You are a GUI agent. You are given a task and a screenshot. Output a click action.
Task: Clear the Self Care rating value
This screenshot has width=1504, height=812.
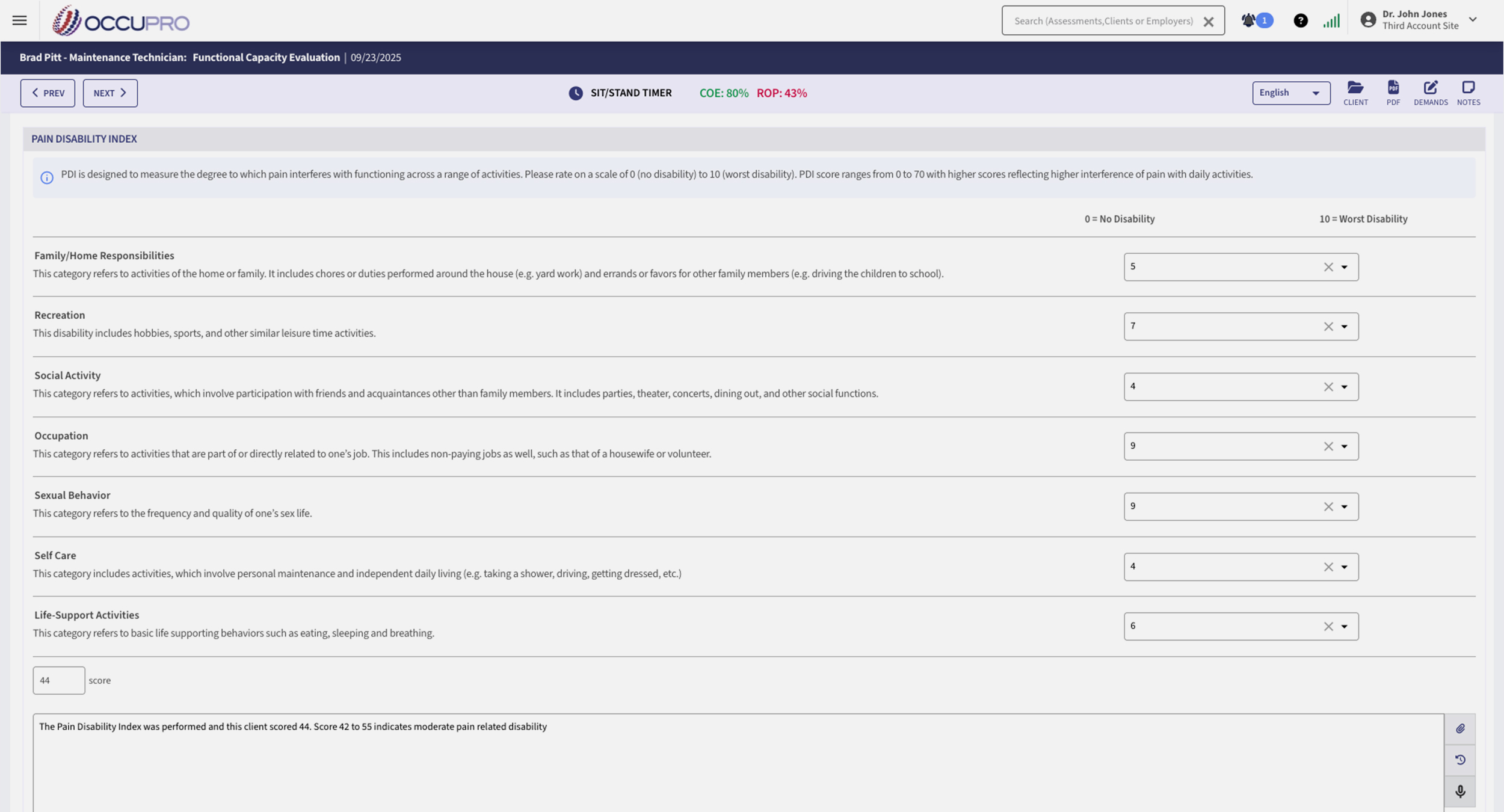click(1328, 567)
